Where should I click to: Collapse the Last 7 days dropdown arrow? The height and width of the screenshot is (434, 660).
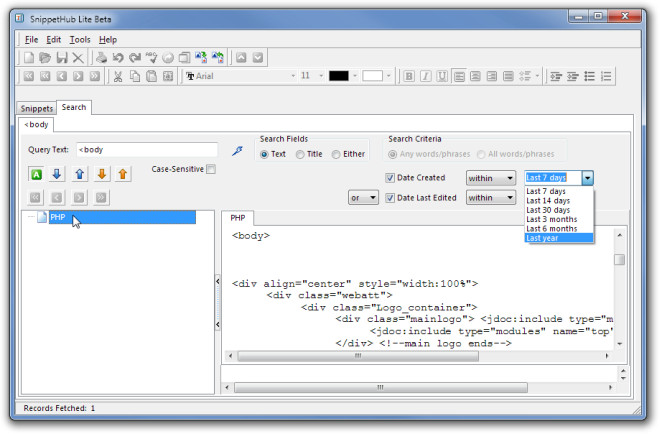click(x=588, y=178)
